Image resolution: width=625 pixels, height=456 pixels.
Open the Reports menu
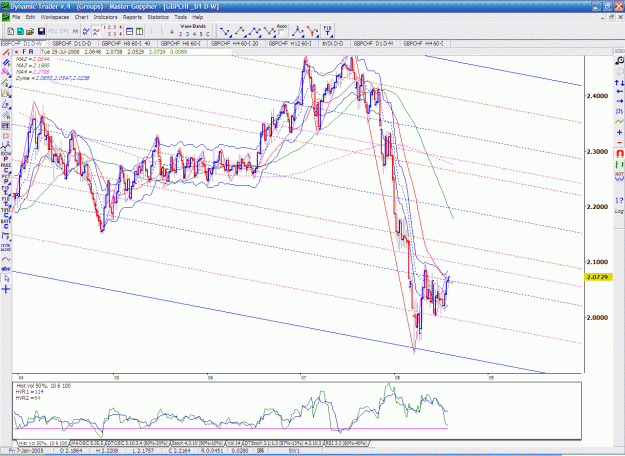[132, 17]
